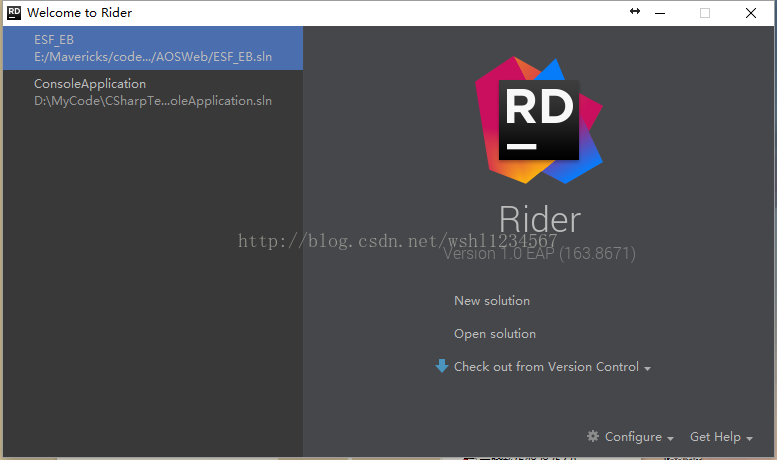Image resolution: width=777 pixels, height=460 pixels.
Task: Click the Rider RD logo
Action: [539, 120]
